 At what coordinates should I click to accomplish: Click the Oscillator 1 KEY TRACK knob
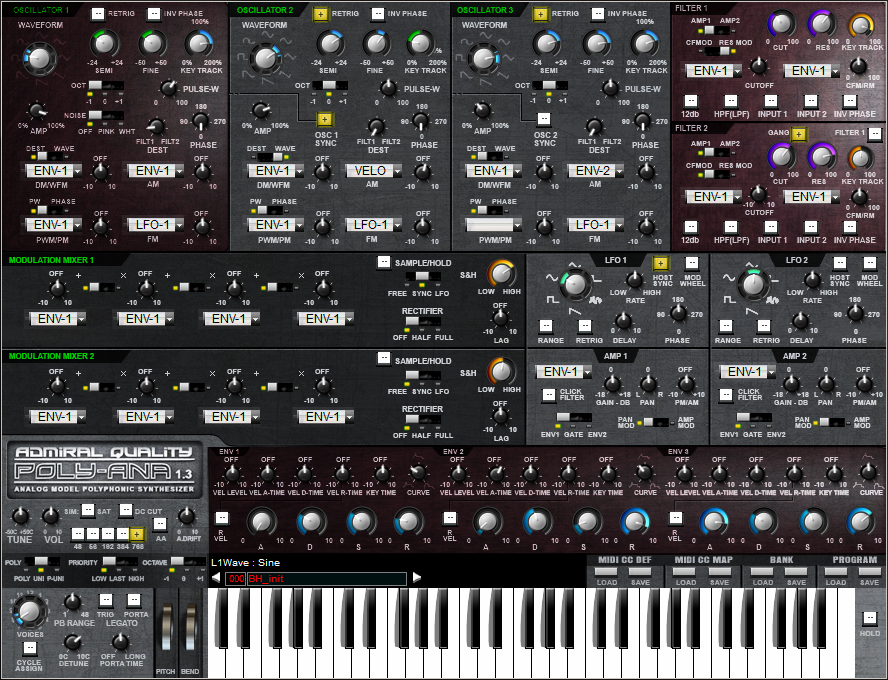click(198, 44)
